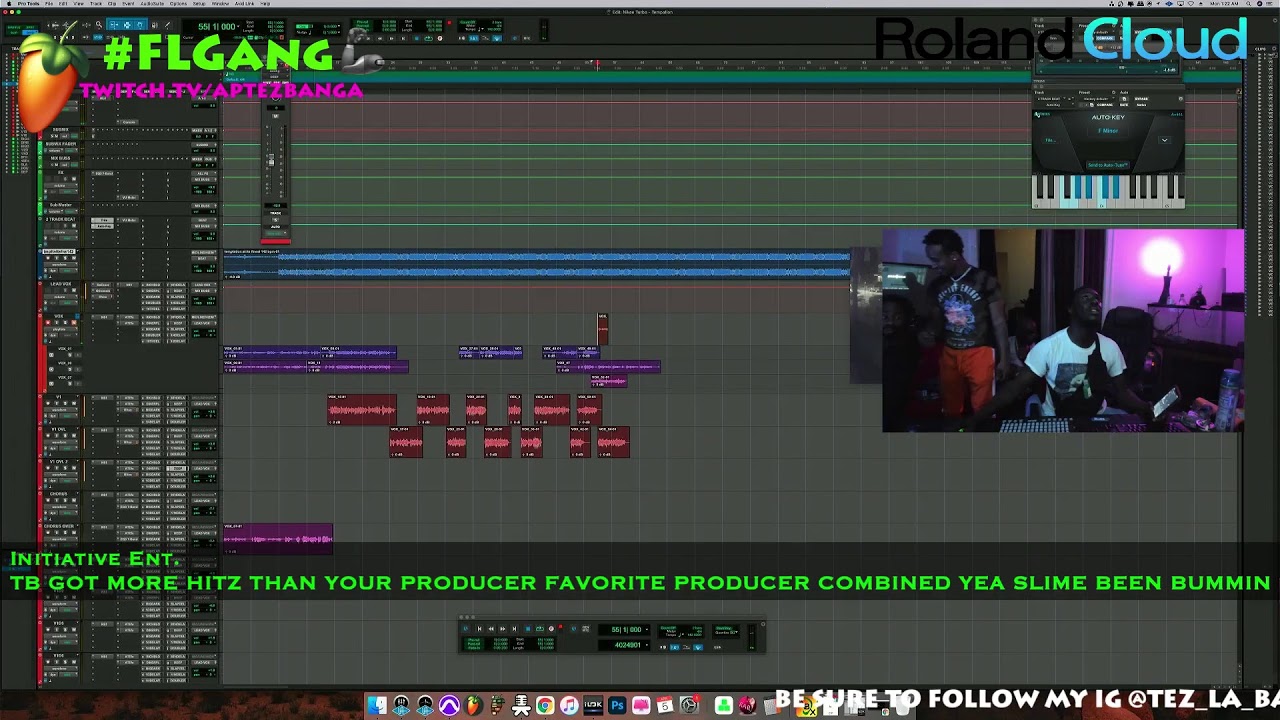Open Finder from the Dock
The width and height of the screenshot is (1280, 720).
[x=377, y=706]
